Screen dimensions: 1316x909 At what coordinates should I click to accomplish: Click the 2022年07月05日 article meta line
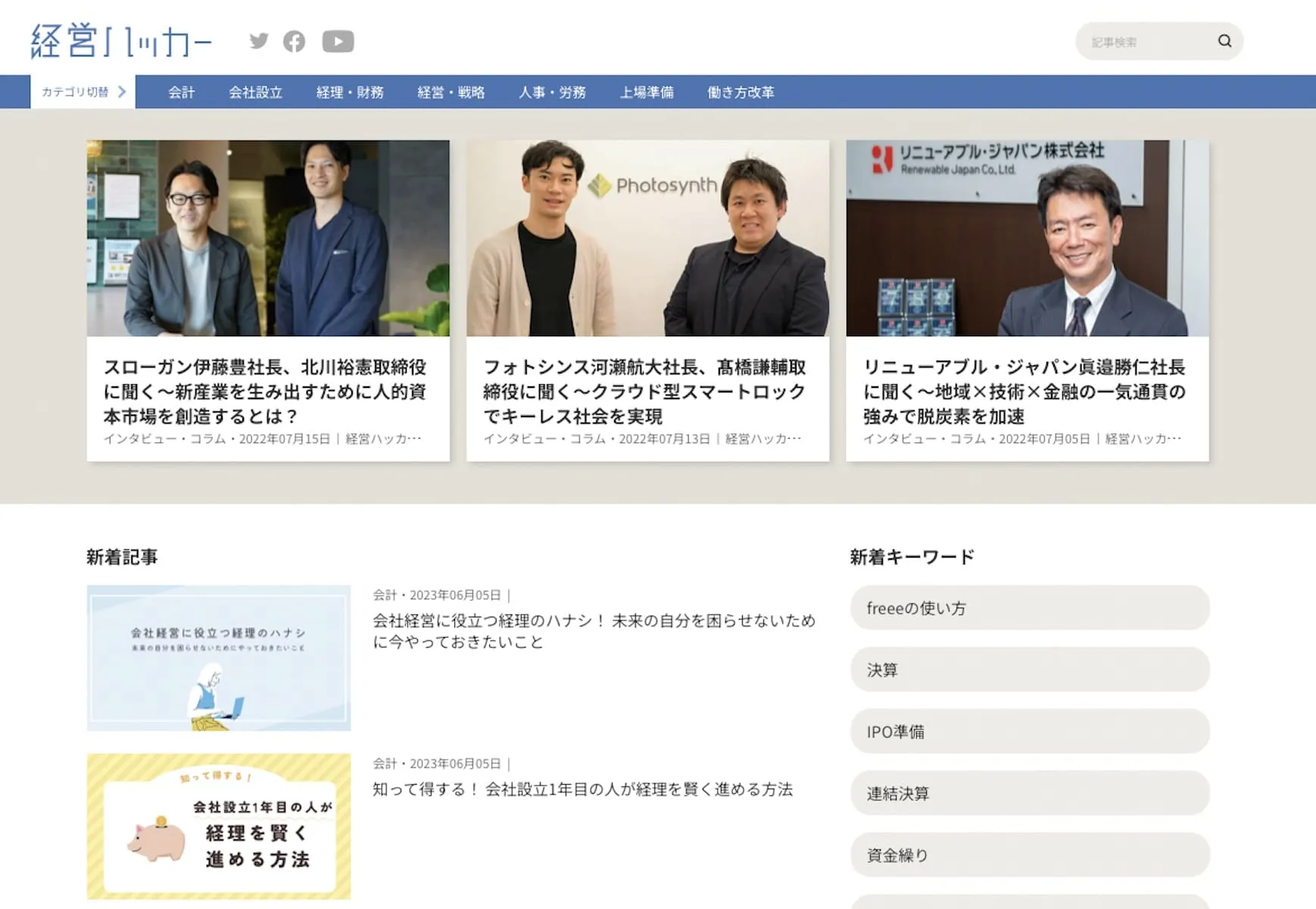(x=1023, y=439)
